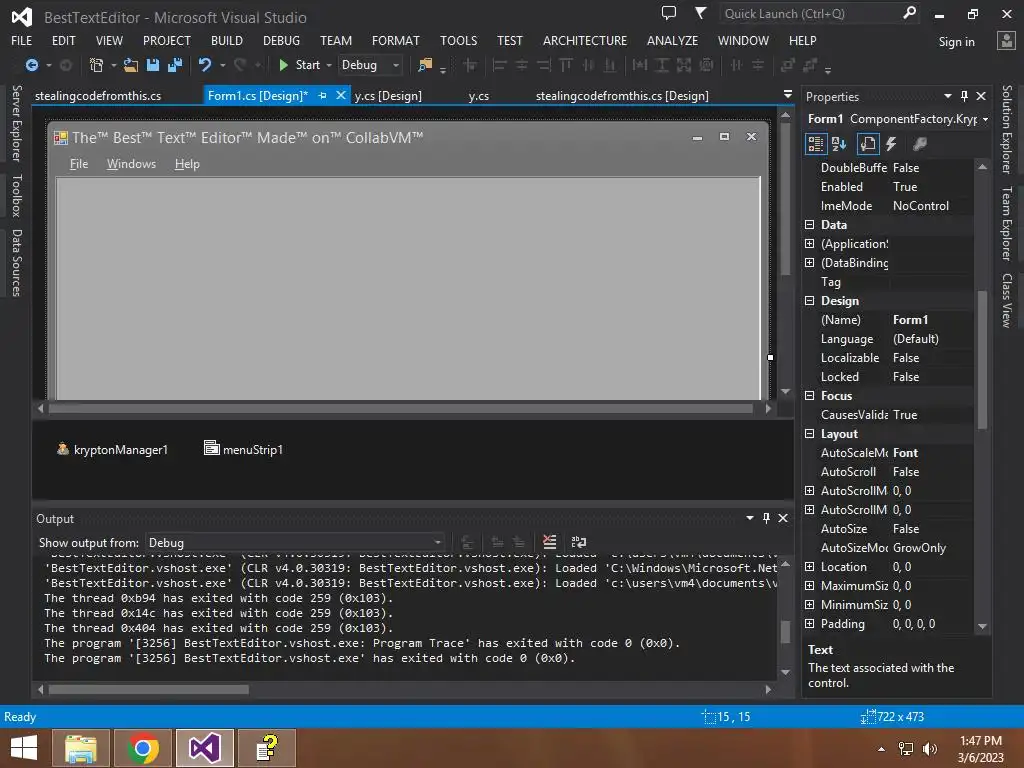
Task: Open the BUILD menu
Action: point(227,40)
